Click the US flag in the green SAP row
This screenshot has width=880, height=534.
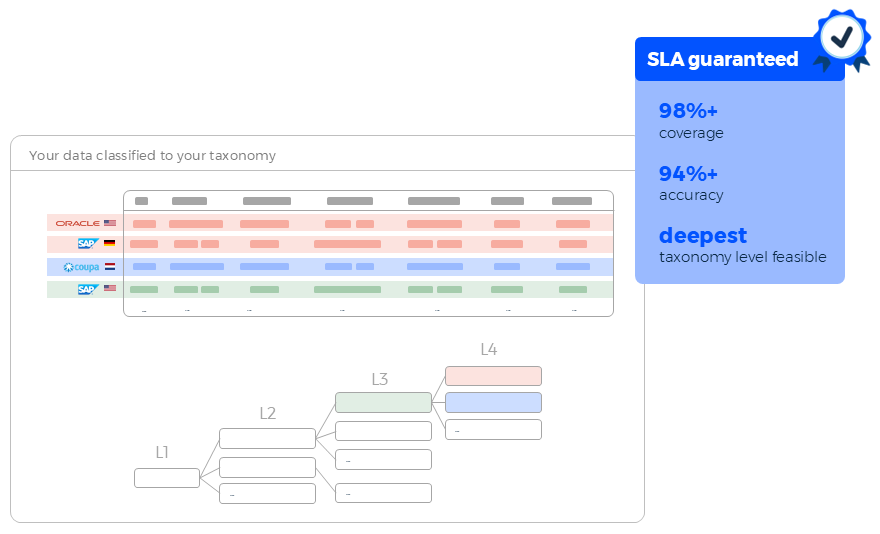click(110, 289)
